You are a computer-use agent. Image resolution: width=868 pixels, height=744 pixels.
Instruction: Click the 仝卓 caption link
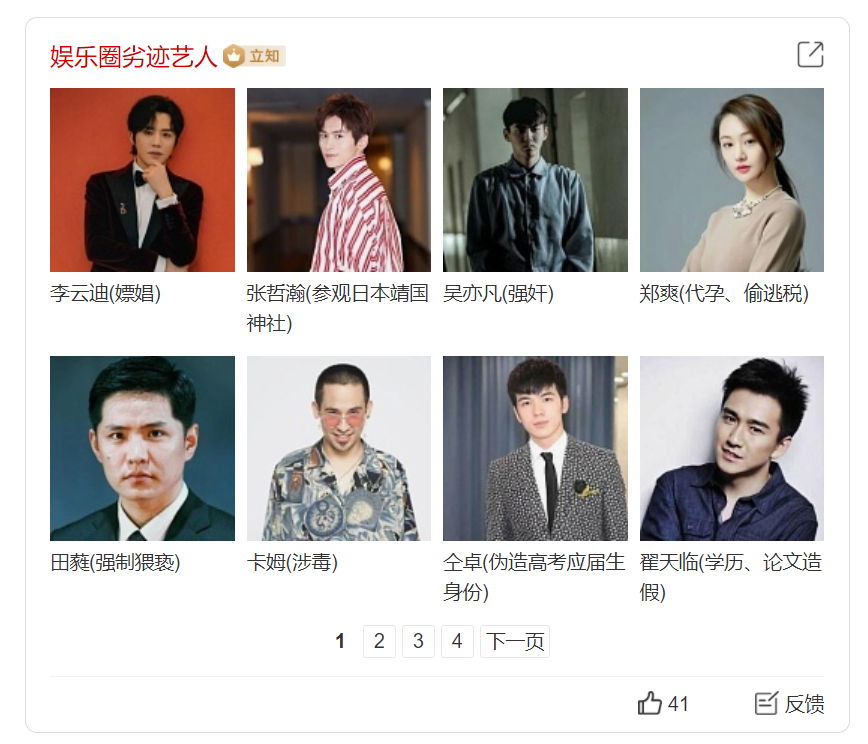click(534, 577)
